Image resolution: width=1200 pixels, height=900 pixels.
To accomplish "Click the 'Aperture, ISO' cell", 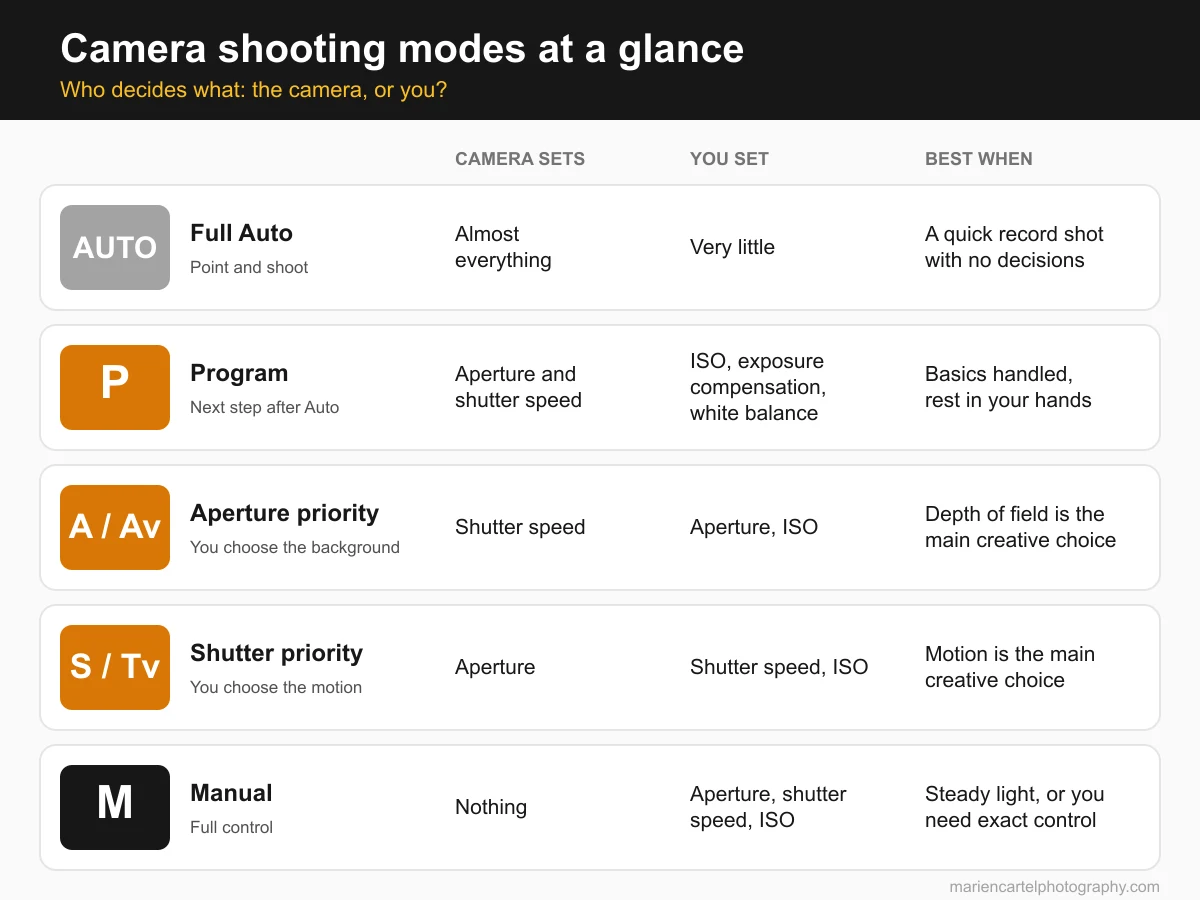I will click(754, 527).
